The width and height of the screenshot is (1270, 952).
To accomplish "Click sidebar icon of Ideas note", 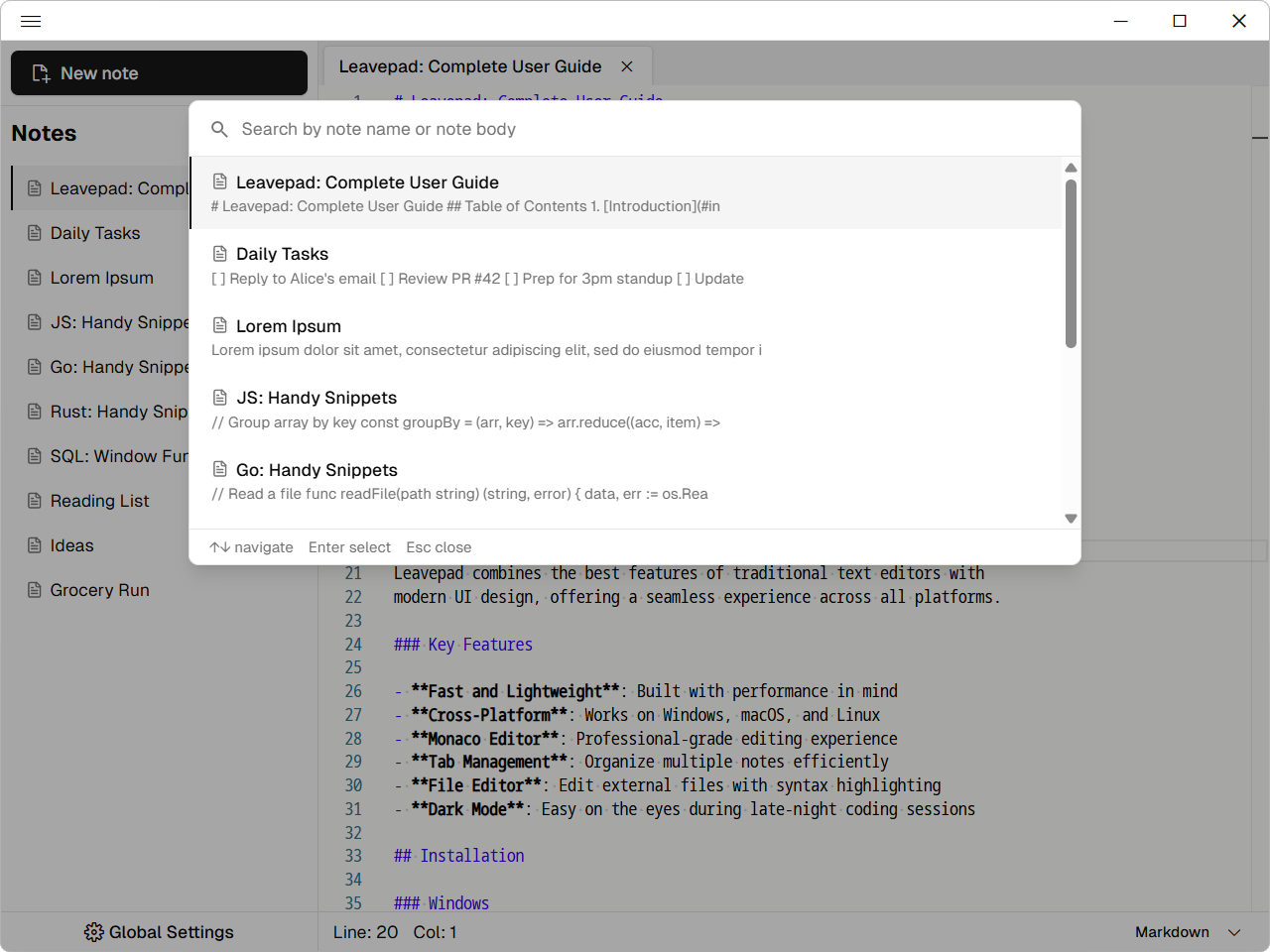I will [x=35, y=545].
